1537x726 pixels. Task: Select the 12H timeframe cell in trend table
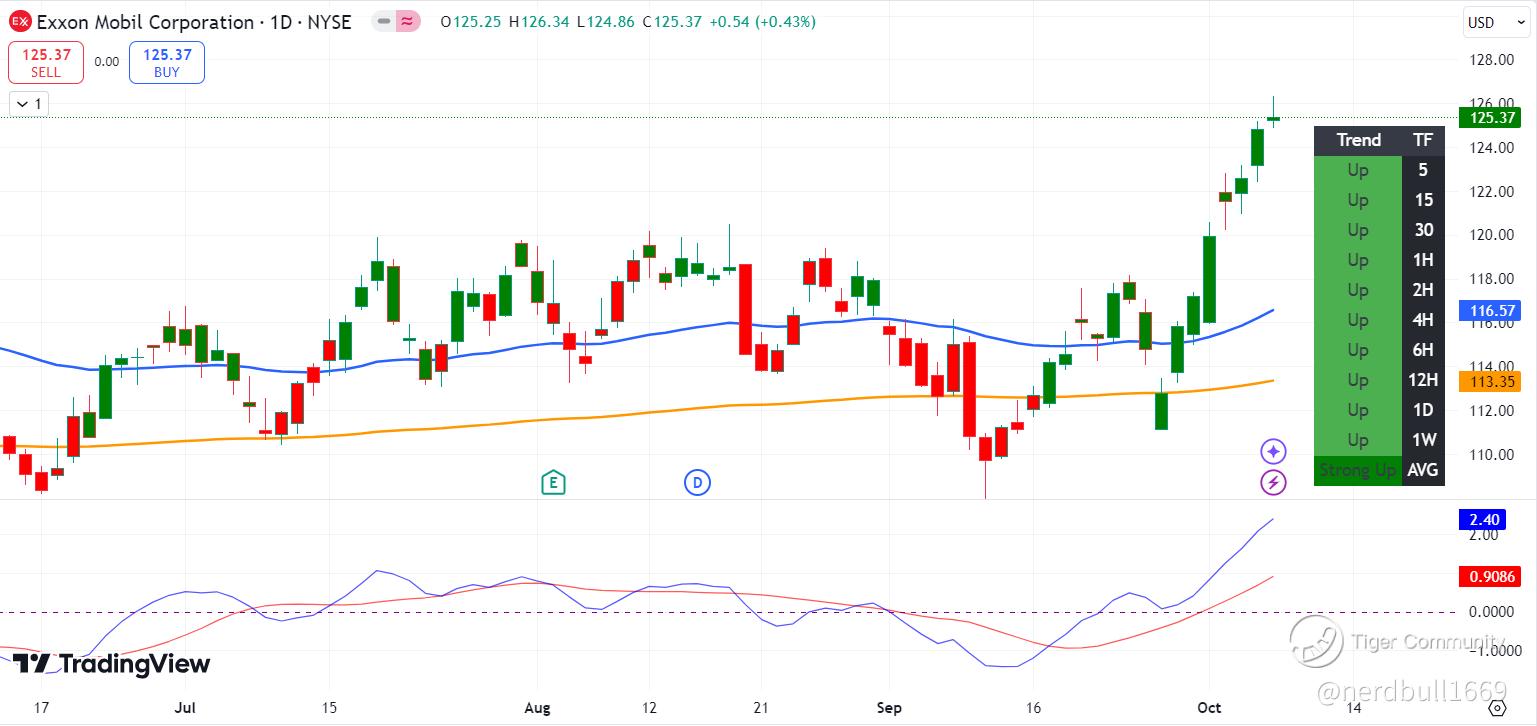(1423, 380)
